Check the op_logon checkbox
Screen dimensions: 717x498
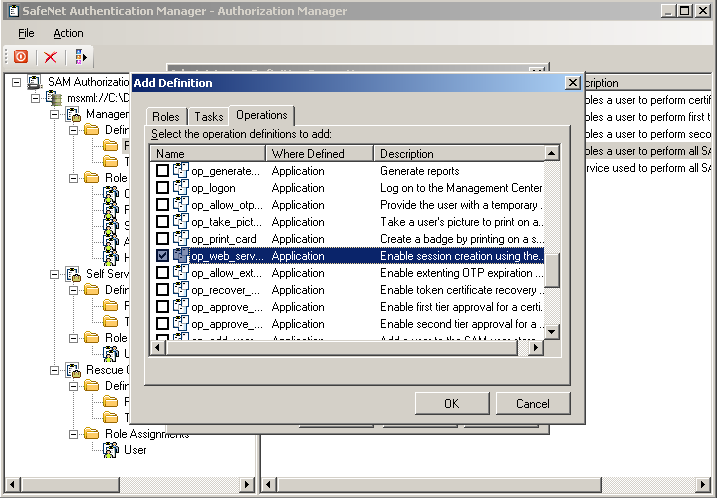(162, 187)
